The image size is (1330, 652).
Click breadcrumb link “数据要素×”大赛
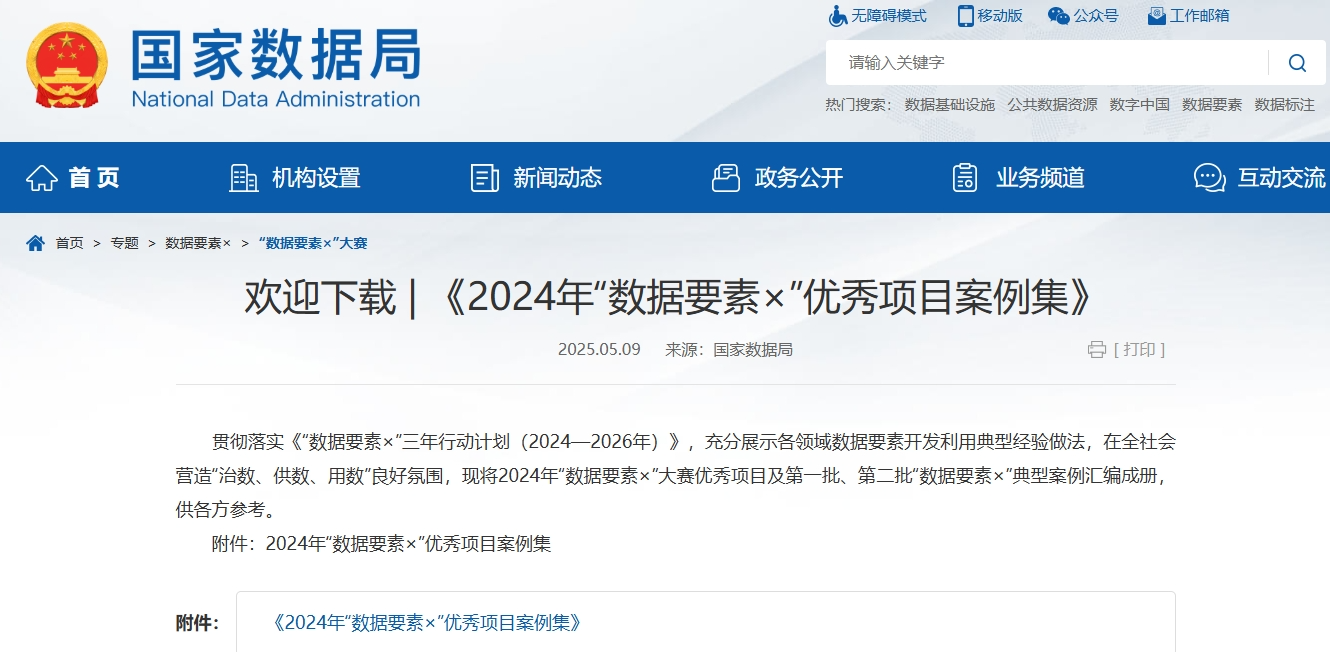pyautogui.click(x=313, y=243)
